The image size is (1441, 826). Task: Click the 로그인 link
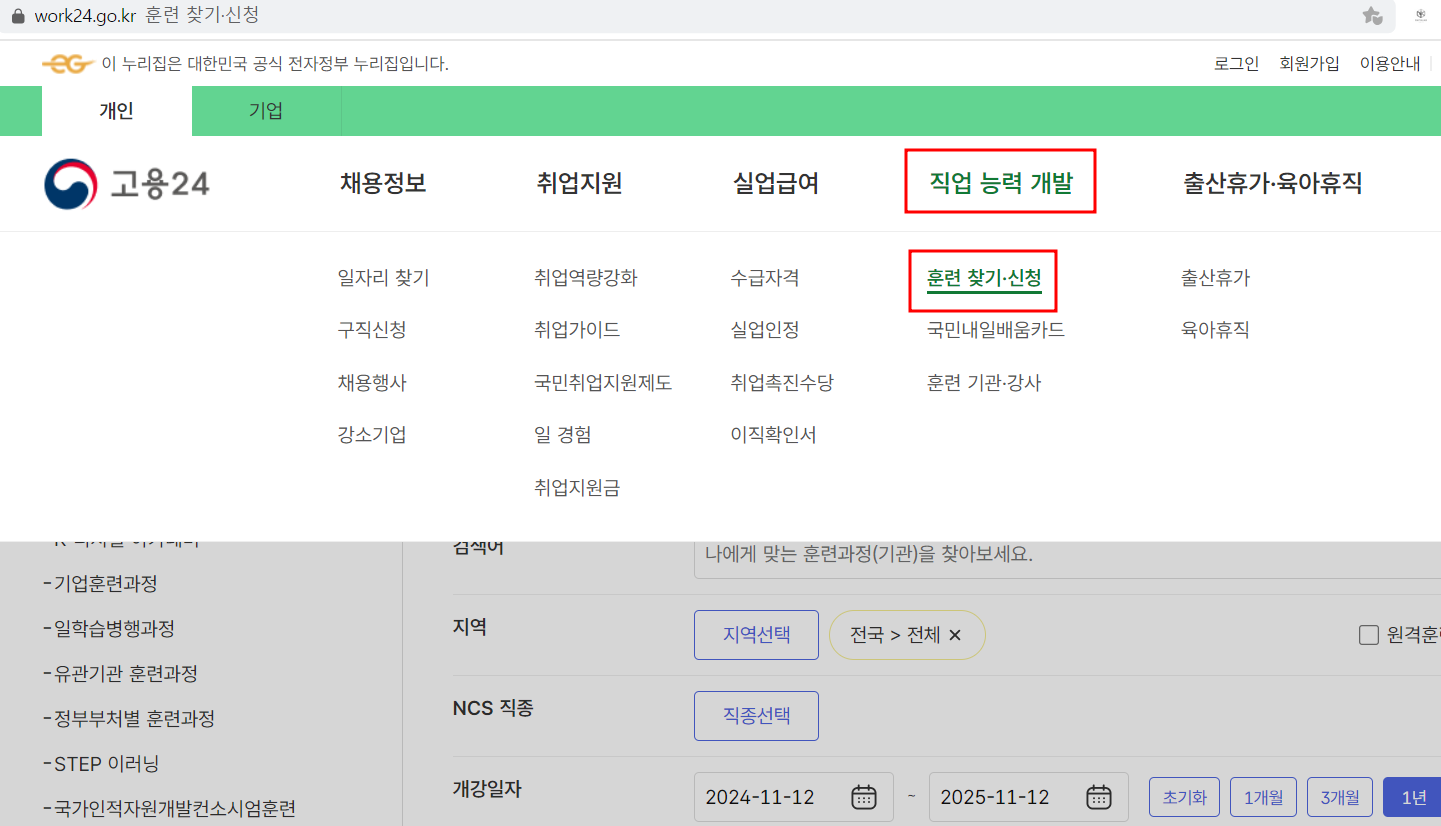(1235, 62)
